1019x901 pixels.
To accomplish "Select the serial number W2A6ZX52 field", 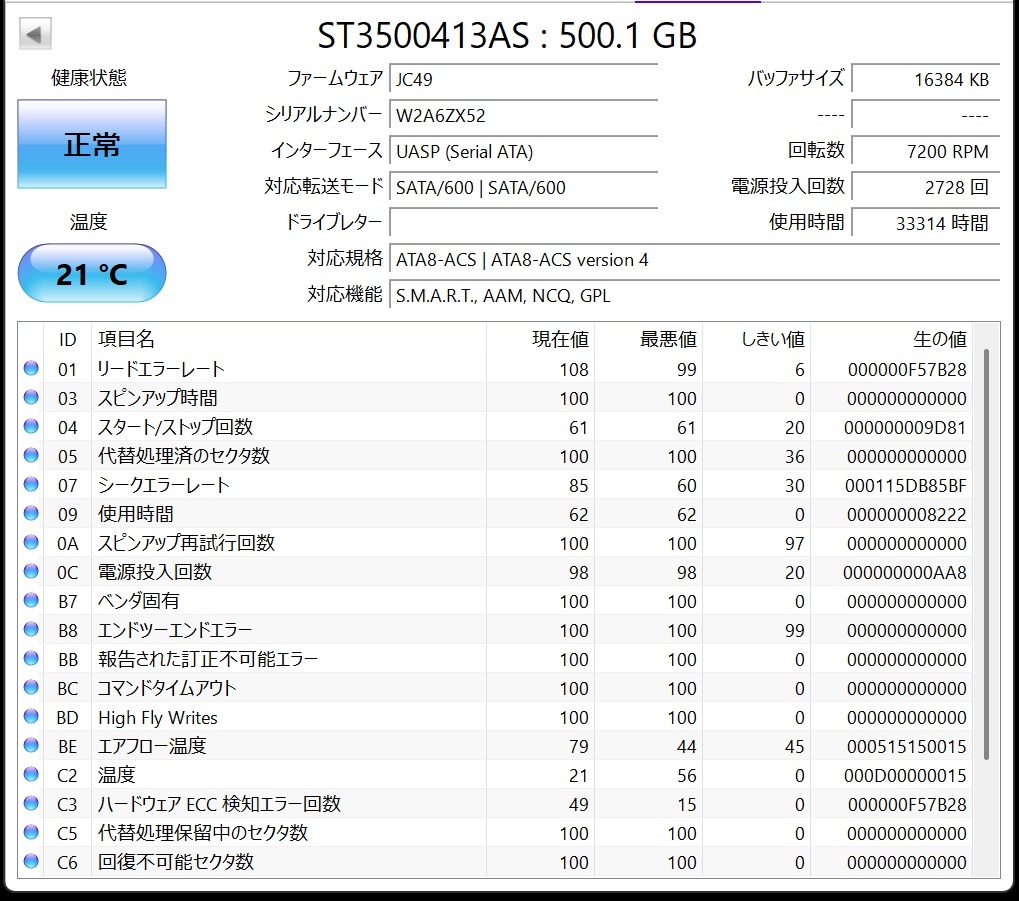I will tap(523, 115).
